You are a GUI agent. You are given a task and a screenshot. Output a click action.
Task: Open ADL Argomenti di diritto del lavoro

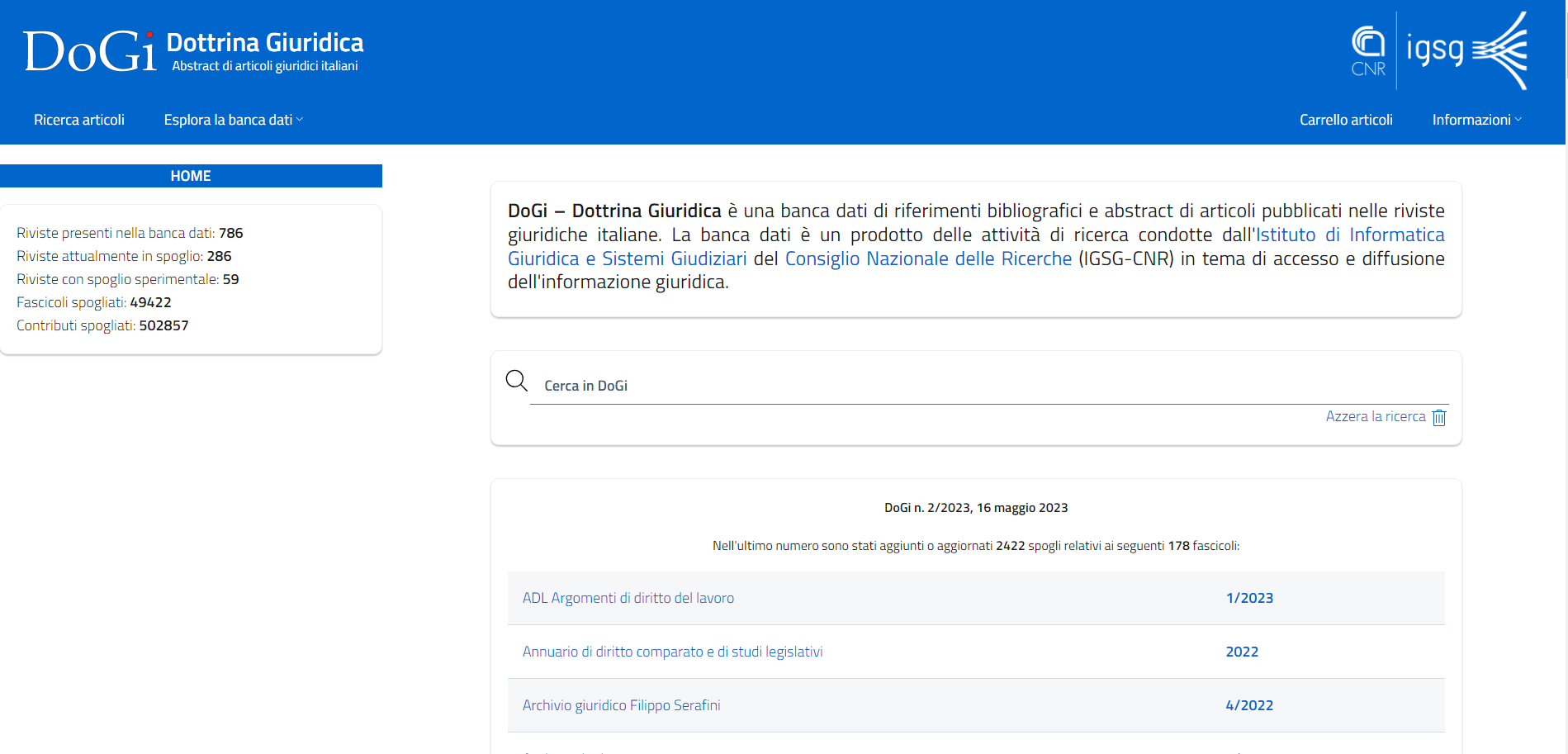click(x=628, y=598)
